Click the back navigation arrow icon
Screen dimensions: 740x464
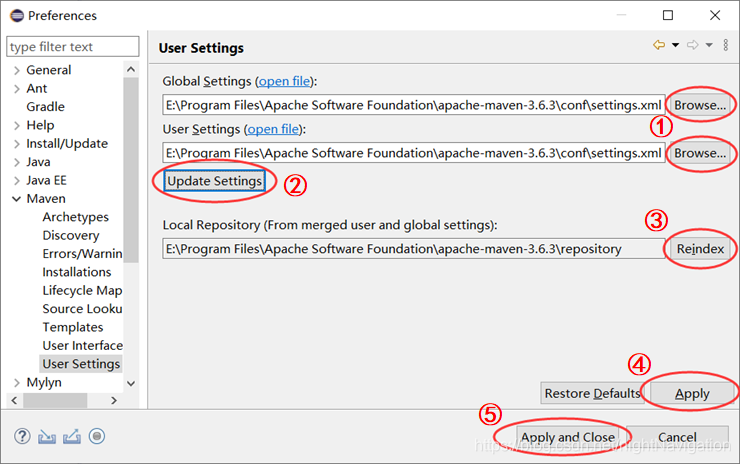pos(659,45)
